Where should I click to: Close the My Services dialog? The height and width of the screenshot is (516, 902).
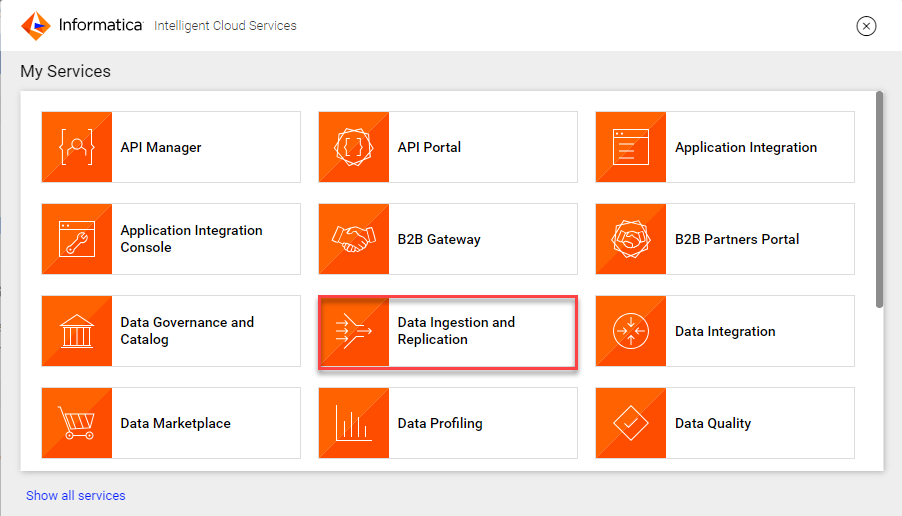tap(866, 26)
